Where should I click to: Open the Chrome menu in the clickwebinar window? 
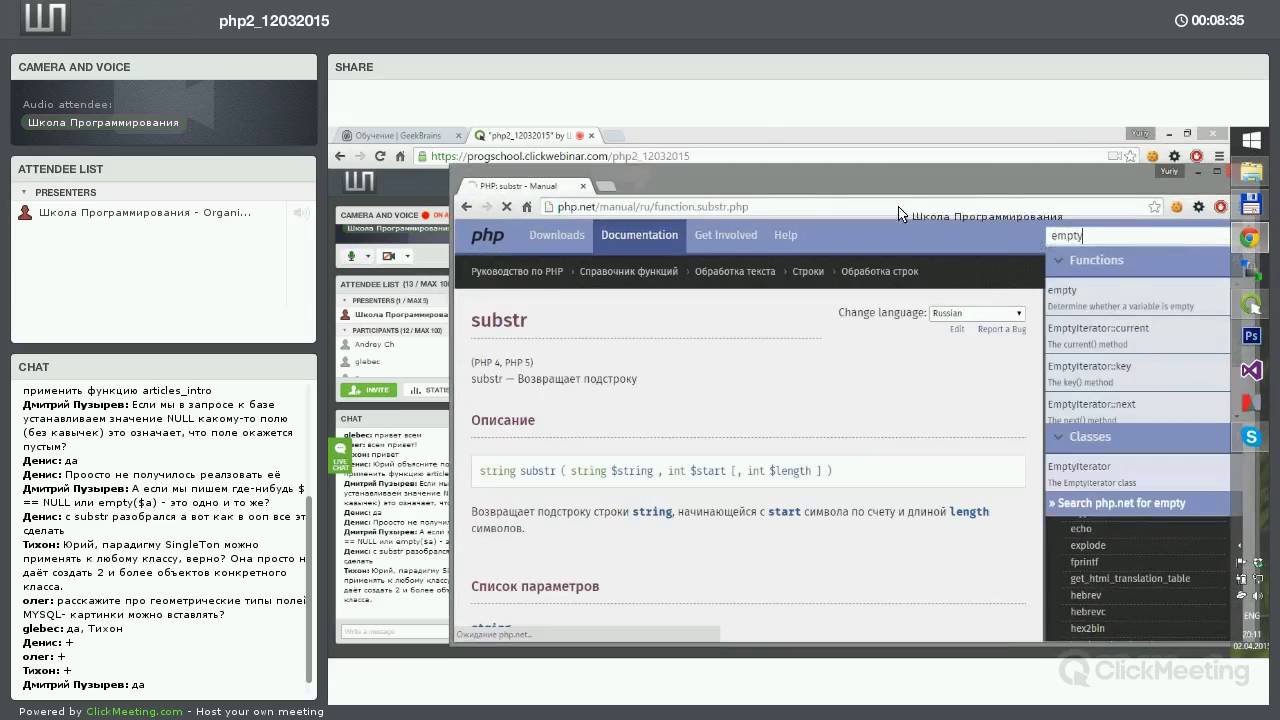point(1219,156)
